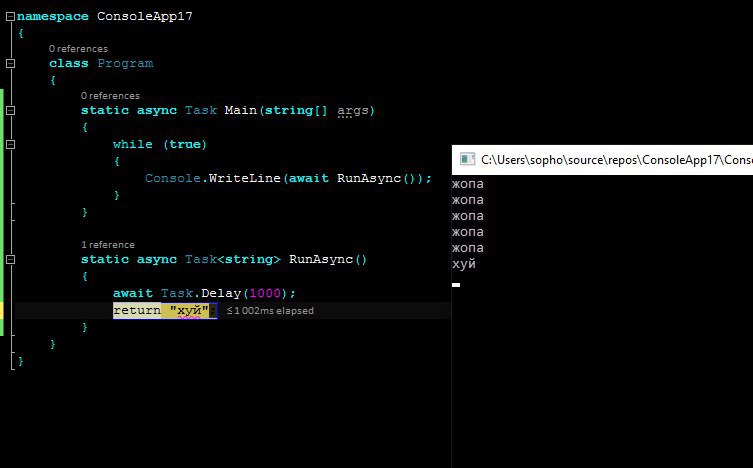This screenshot has width=753, height=468.
Task: Click the WriteLine method call
Action: click(x=244, y=179)
